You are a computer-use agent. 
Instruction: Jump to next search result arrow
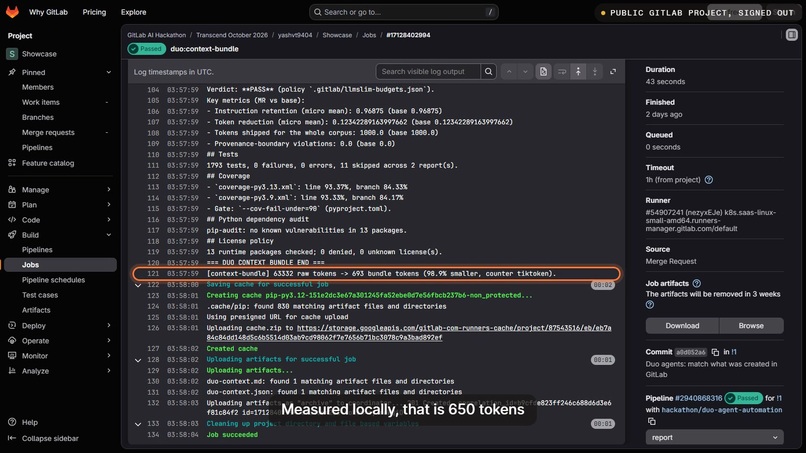tap(525, 71)
